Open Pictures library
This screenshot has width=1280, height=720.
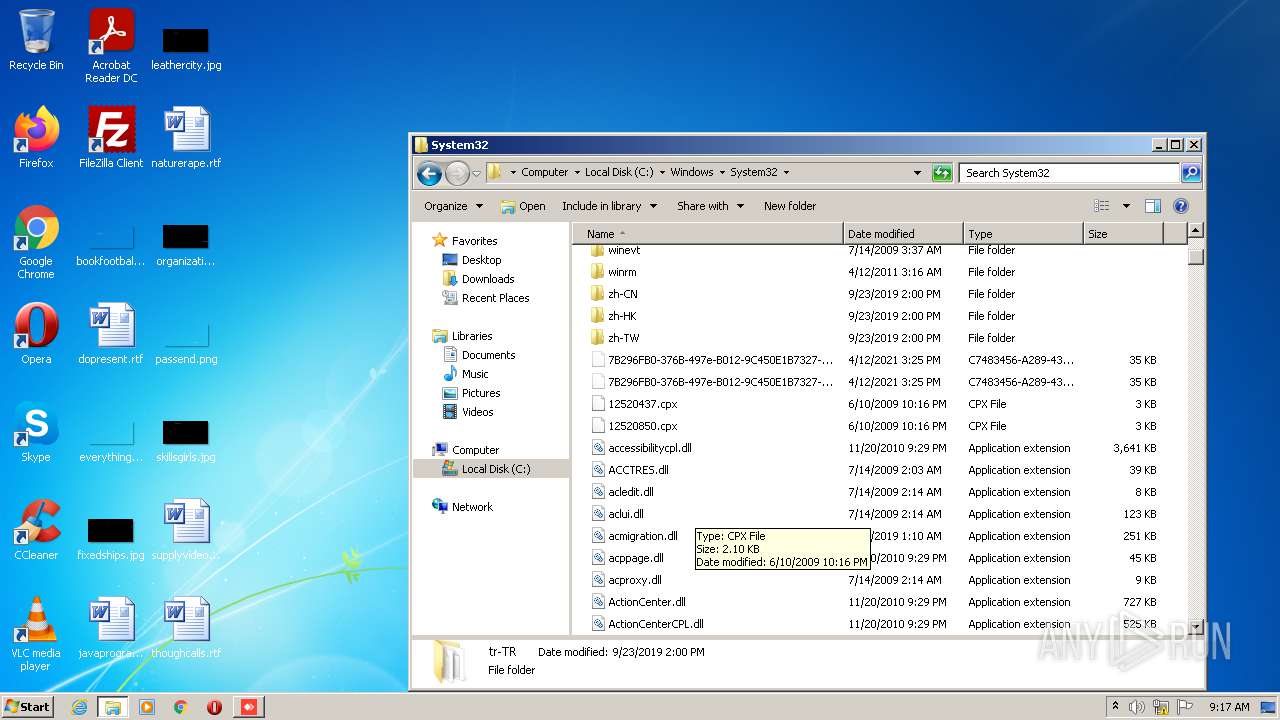click(x=481, y=393)
